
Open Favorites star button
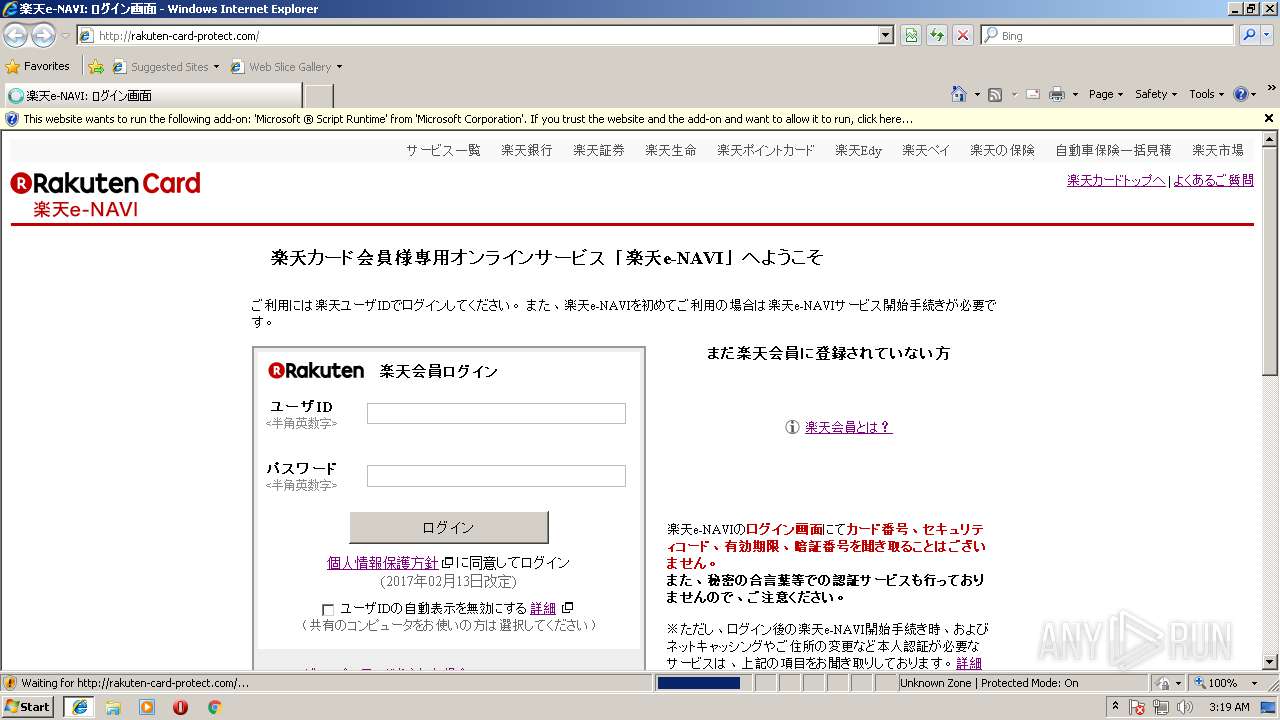[38, 66]
